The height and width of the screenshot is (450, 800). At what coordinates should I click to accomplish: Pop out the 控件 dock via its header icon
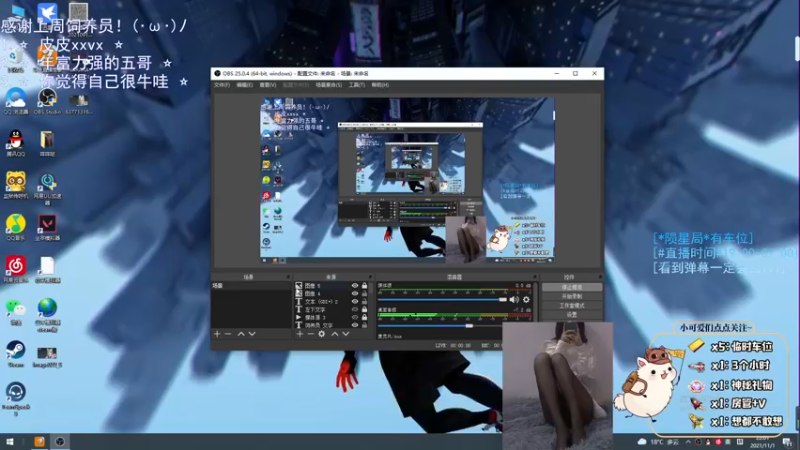(x=600, y=277)
